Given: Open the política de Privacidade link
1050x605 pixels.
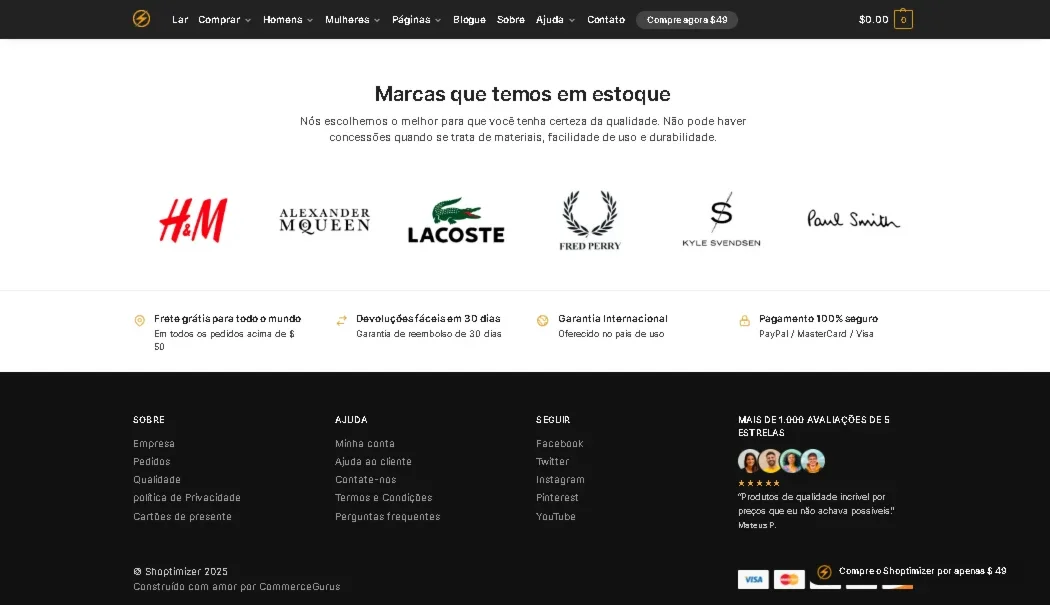Looking at the screenshot, I should pos(187,498).
